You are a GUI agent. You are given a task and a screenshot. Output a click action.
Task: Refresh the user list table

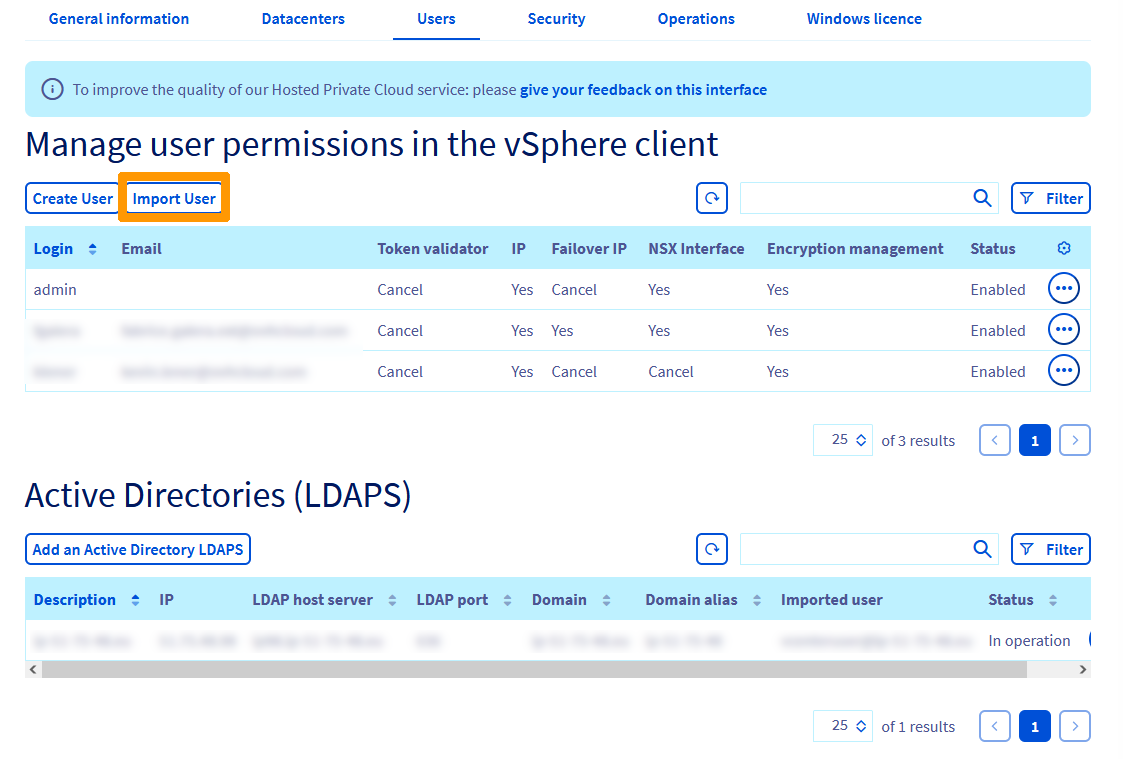click(711, 198)
